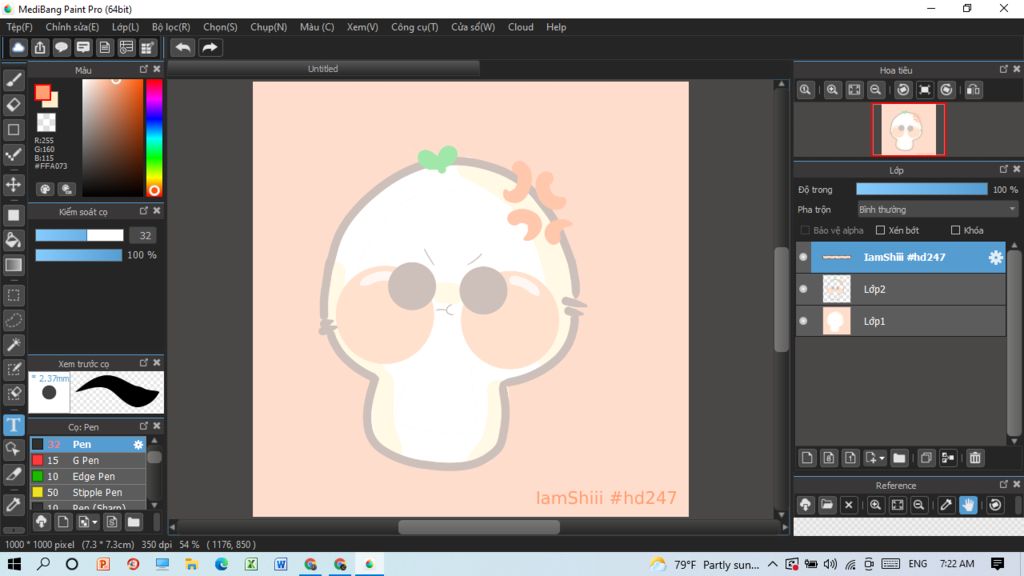Open the Cửa sổ(W) menu
Screen dimensions: 1024x576
click(x=473, y=27)
